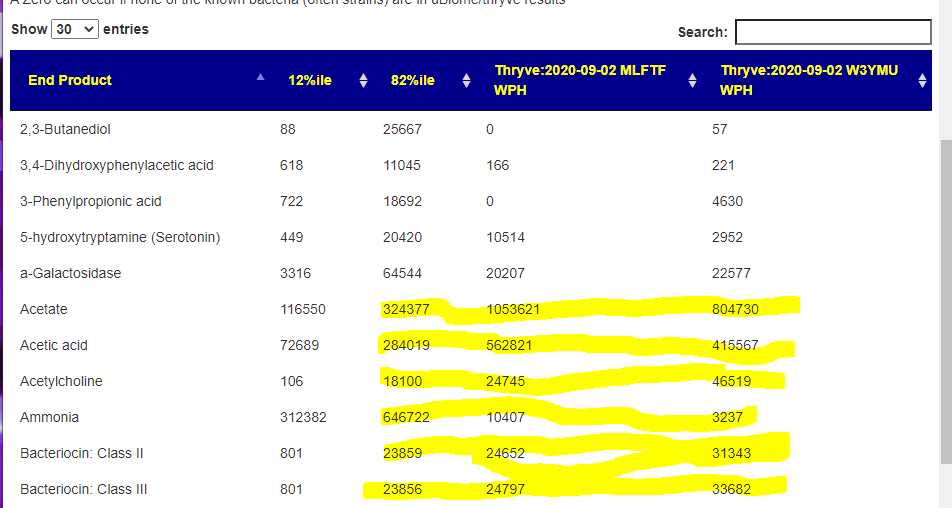Select the 5-hydroxytryptamine (Serotonin) row
This screenshot has height=508, width=952.
tap(120, 237)
